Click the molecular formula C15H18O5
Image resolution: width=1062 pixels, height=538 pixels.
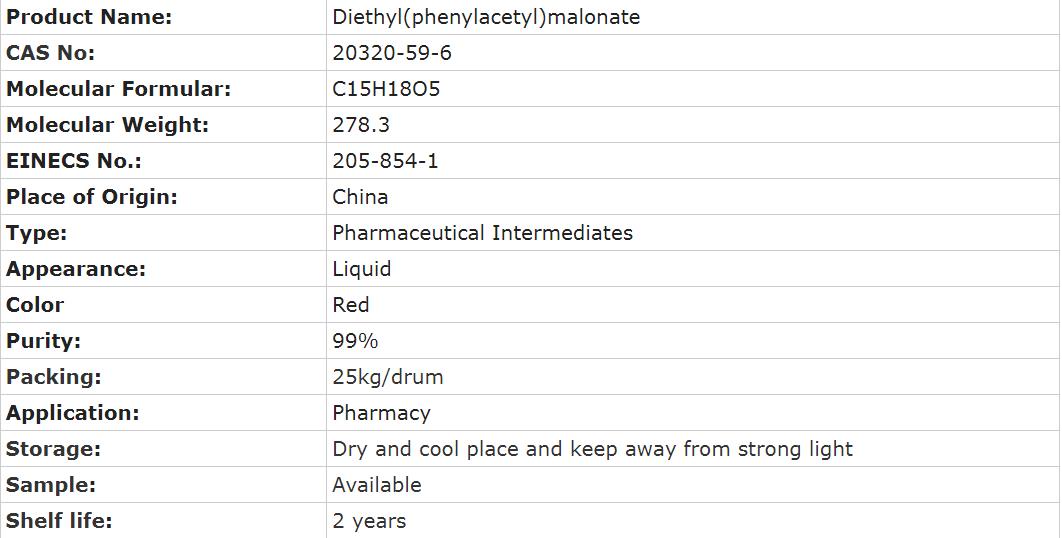(386, 89)
